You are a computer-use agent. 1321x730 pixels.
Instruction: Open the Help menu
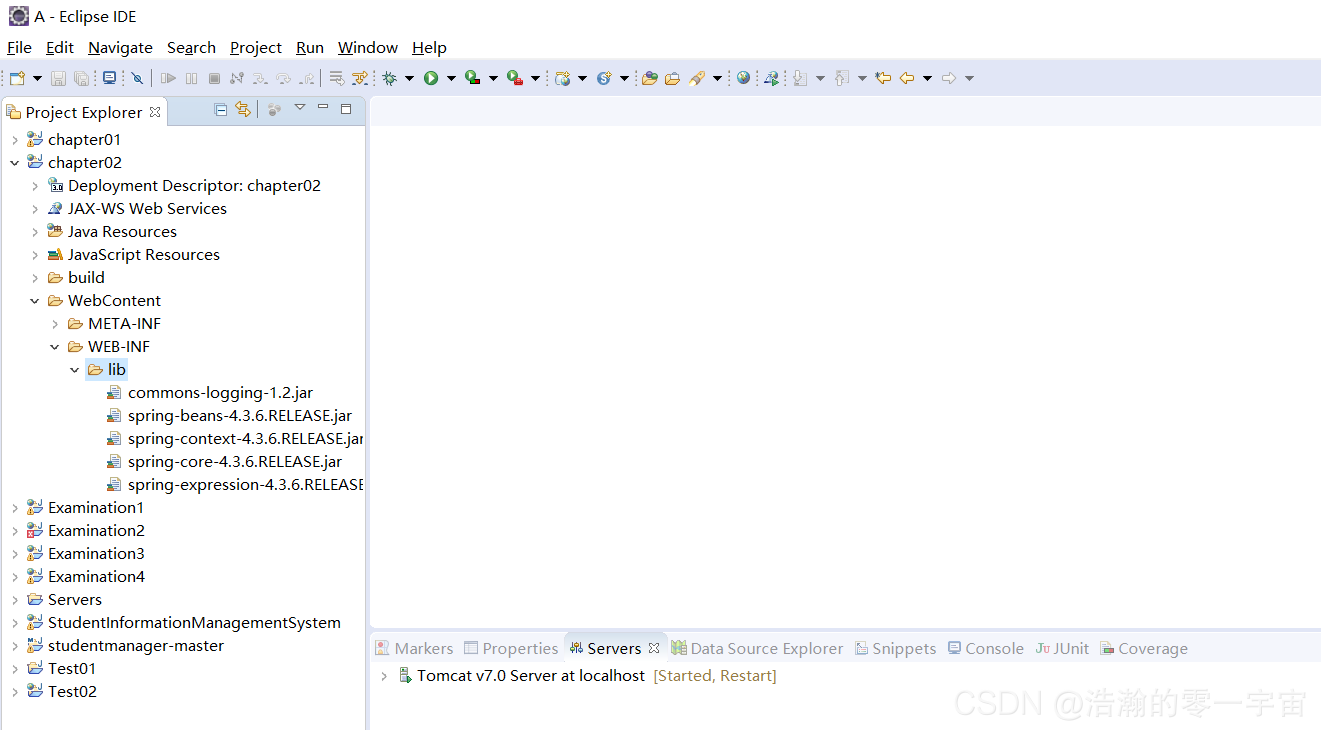[x=429, y=47]
